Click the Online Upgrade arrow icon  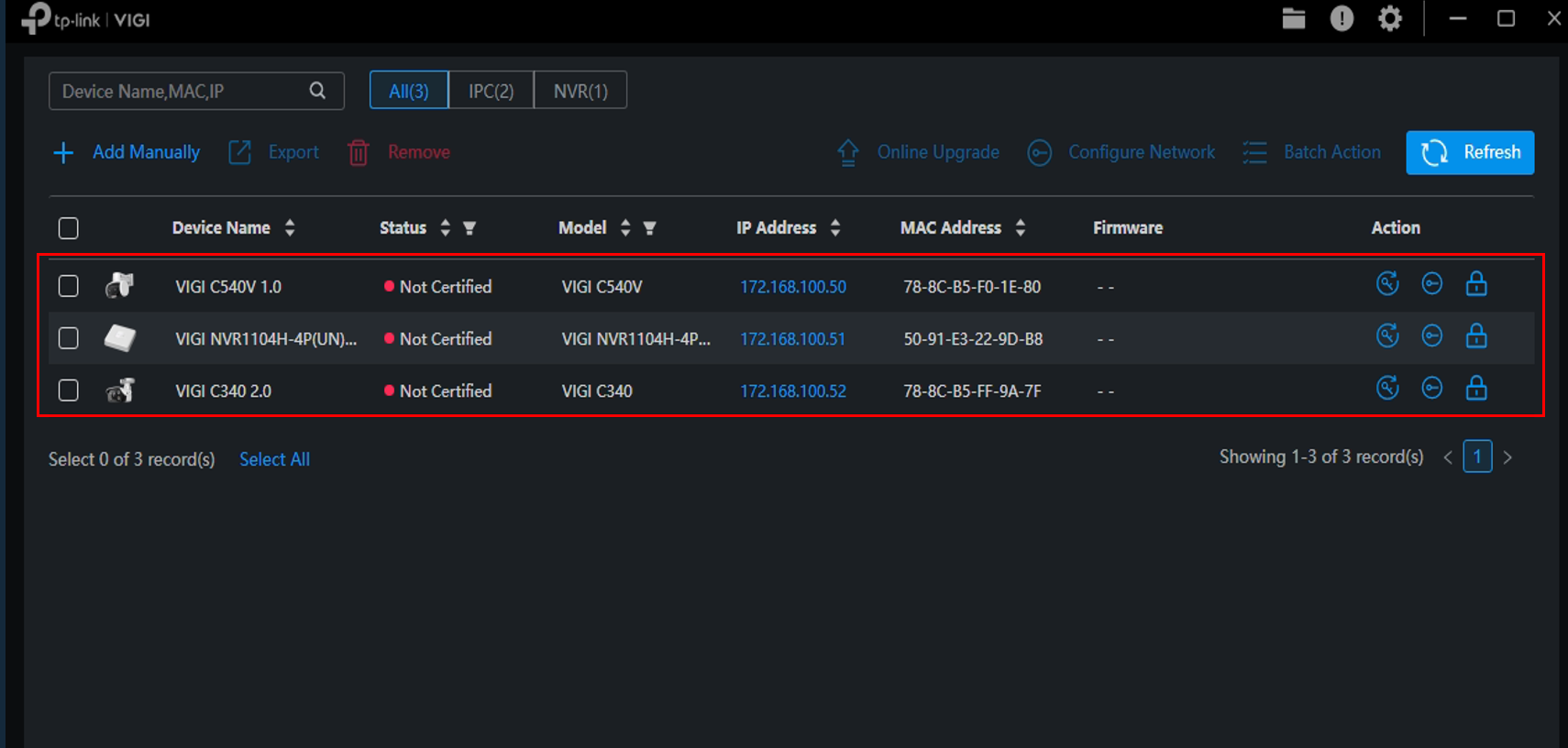click(x=848, y=152)
